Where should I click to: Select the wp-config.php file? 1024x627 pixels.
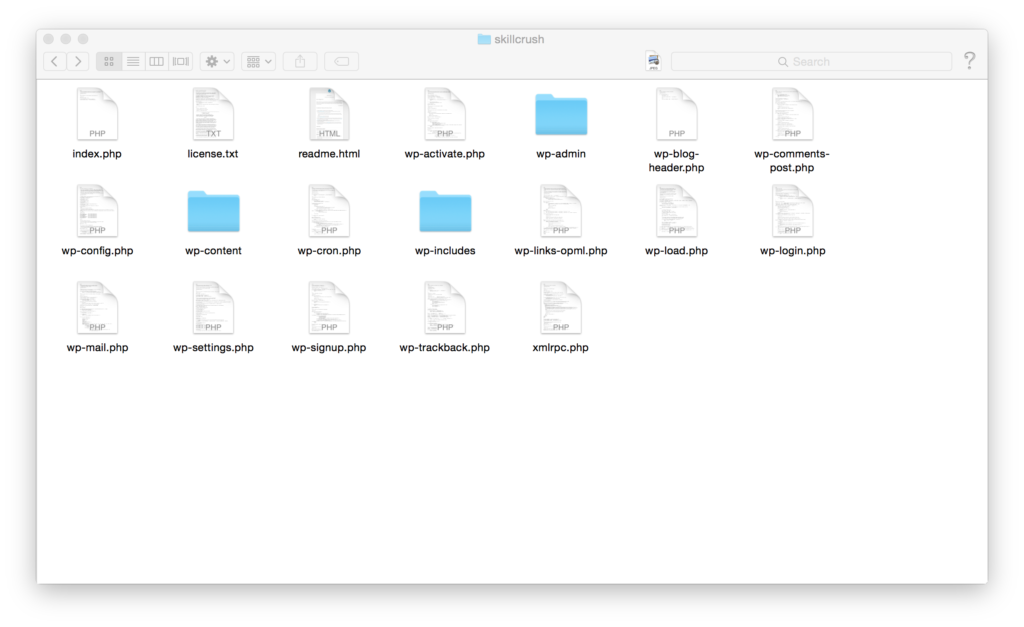96,211
